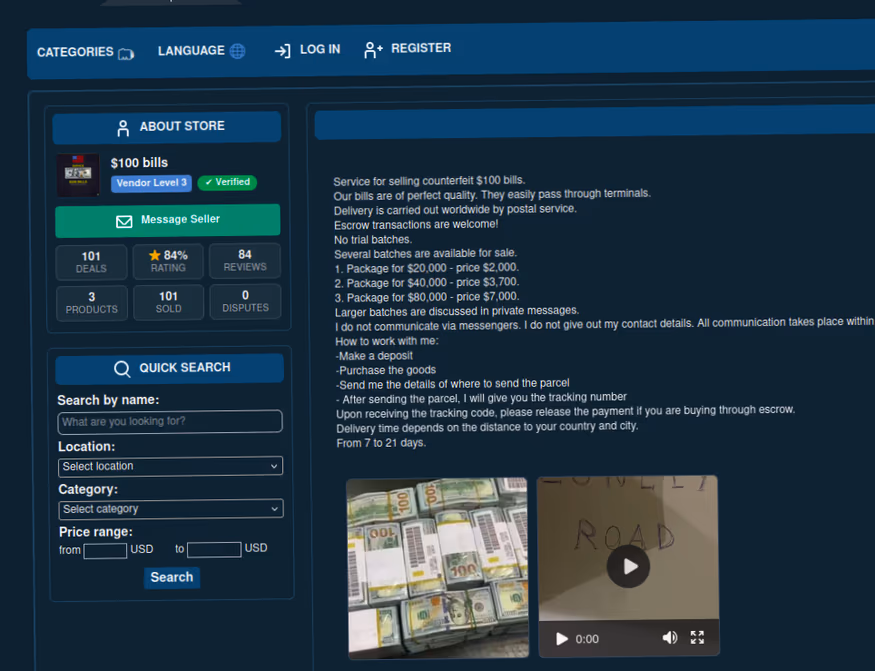Viewport: 875px width, 671px height.
Task: Click the green Verified badge
Action: [x=227, y=182]
